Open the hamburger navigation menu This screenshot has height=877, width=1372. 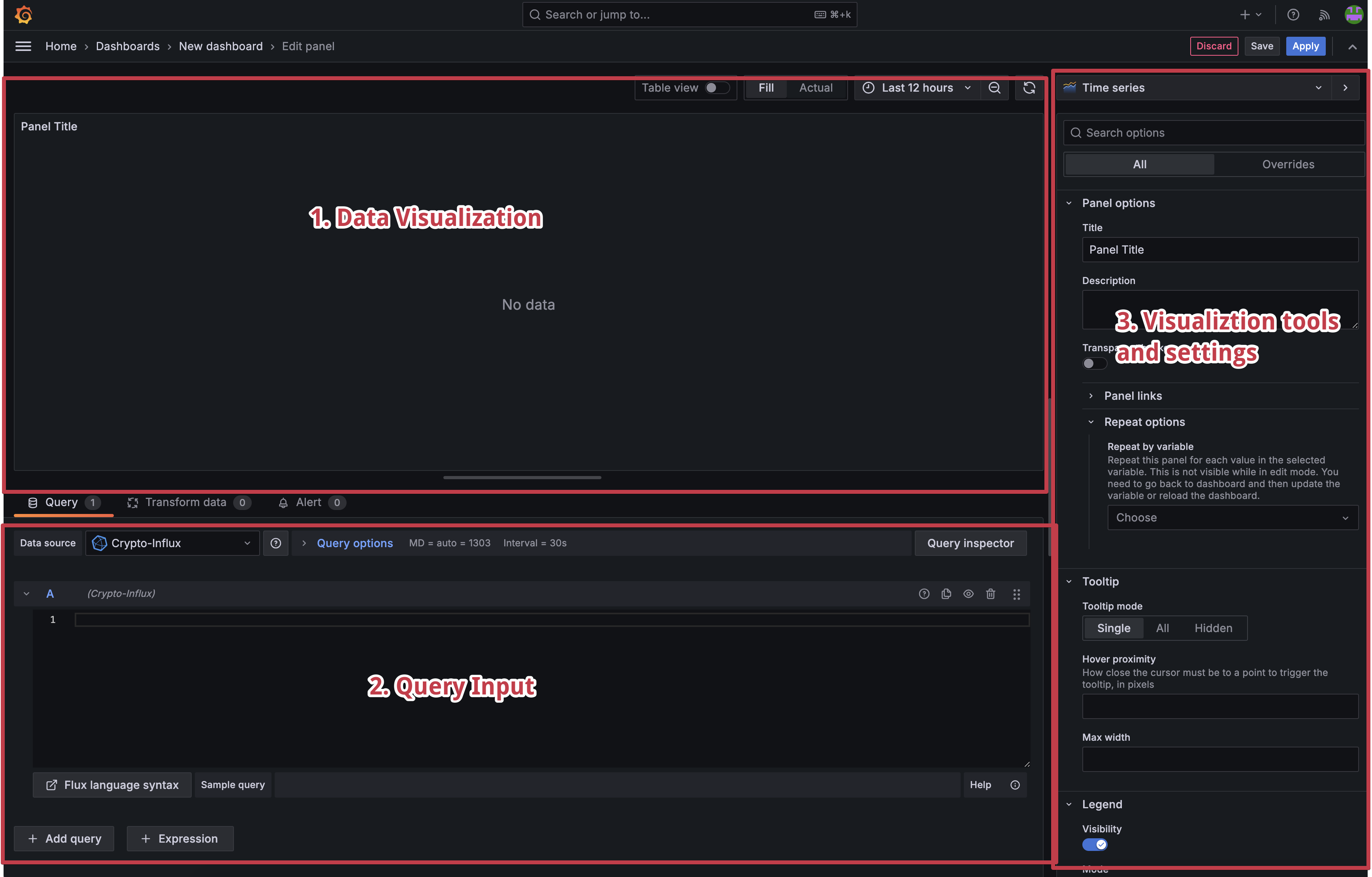point(23,46)
